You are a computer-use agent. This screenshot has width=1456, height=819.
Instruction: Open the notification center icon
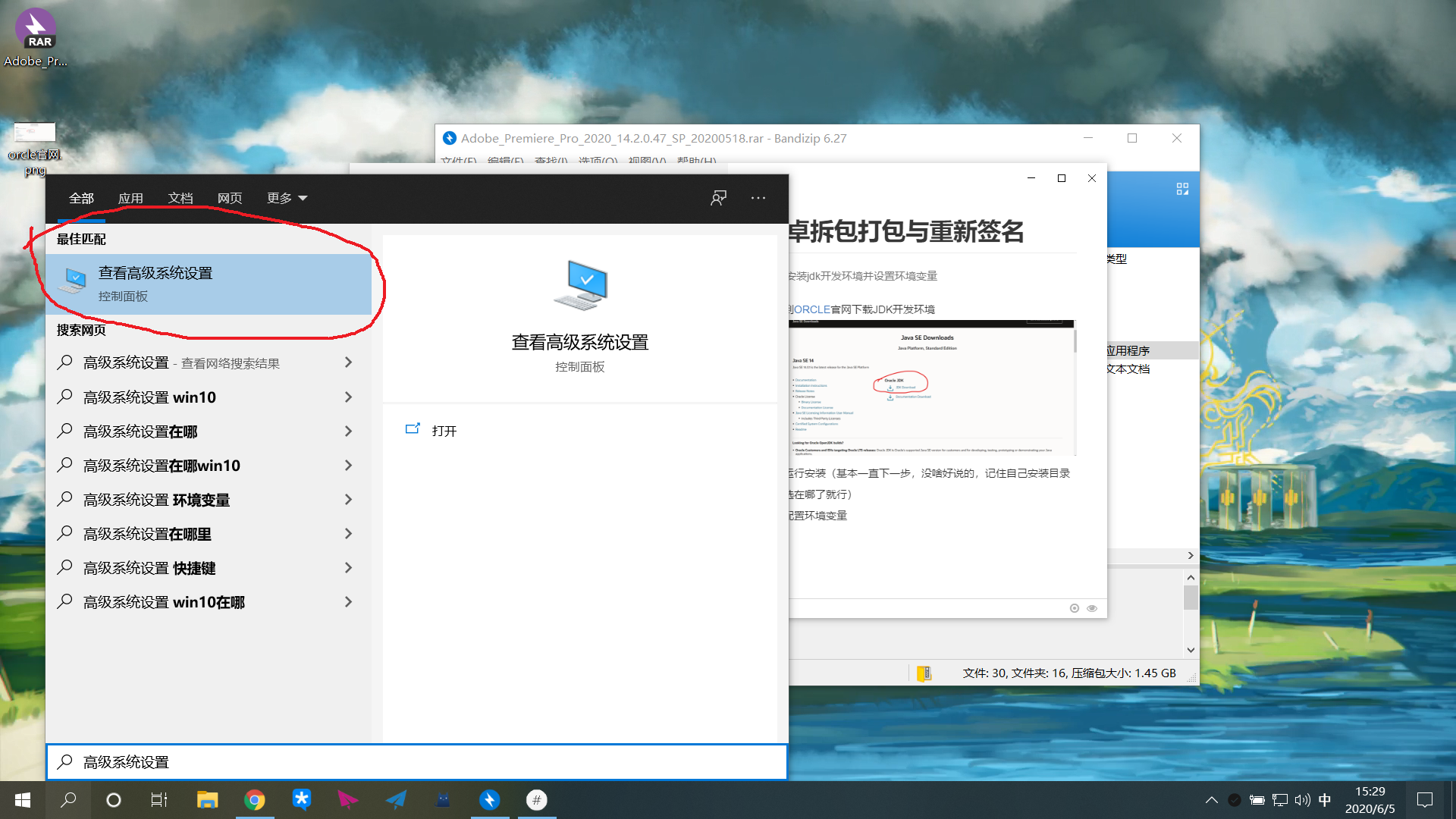(1425, 800)
